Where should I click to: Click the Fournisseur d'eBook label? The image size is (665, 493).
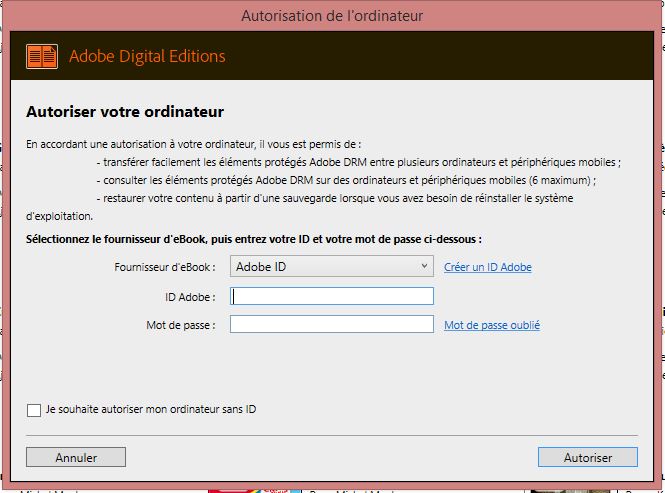click(165, 267)
